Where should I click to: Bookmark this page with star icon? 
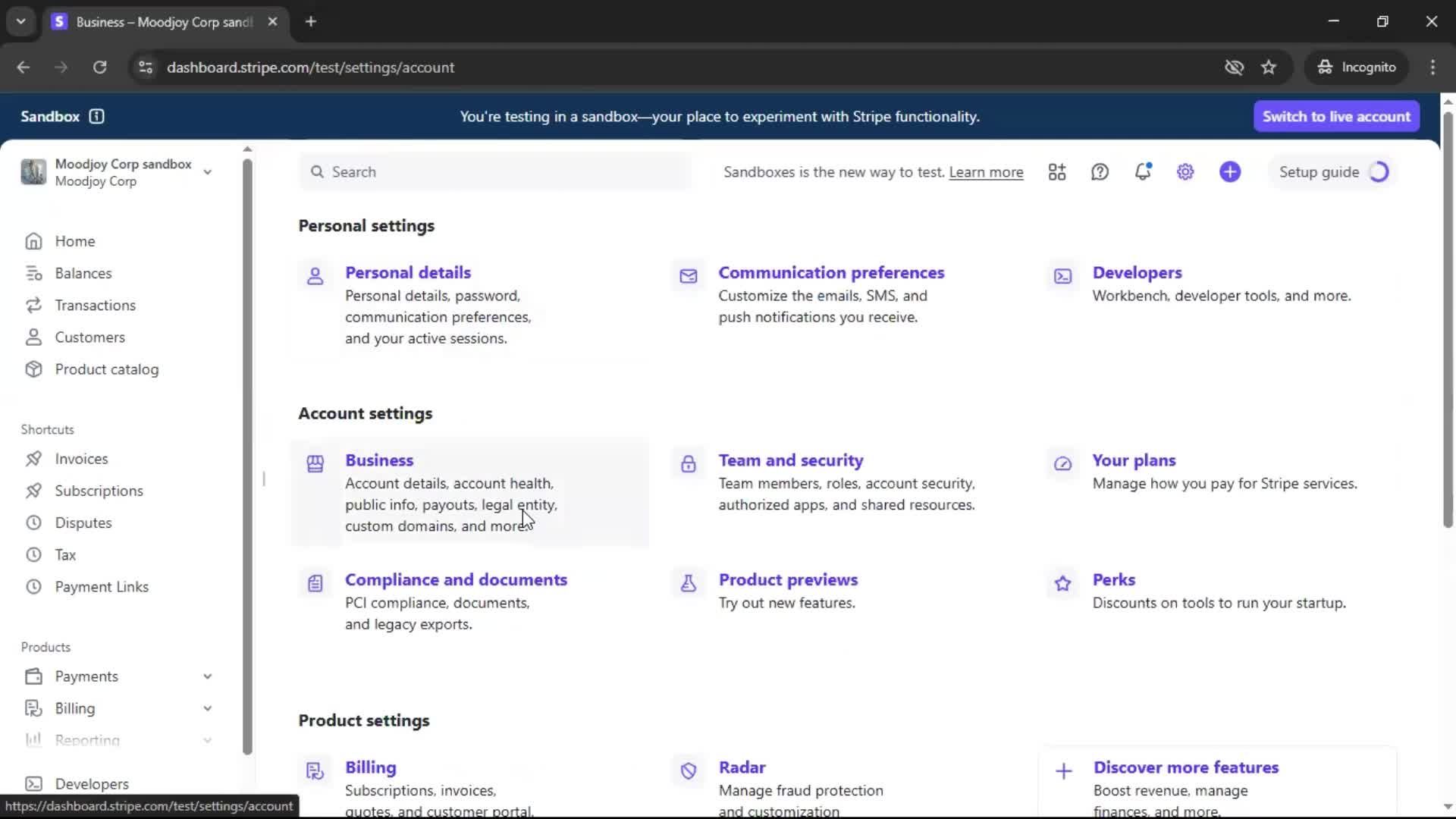point(1269,67)
